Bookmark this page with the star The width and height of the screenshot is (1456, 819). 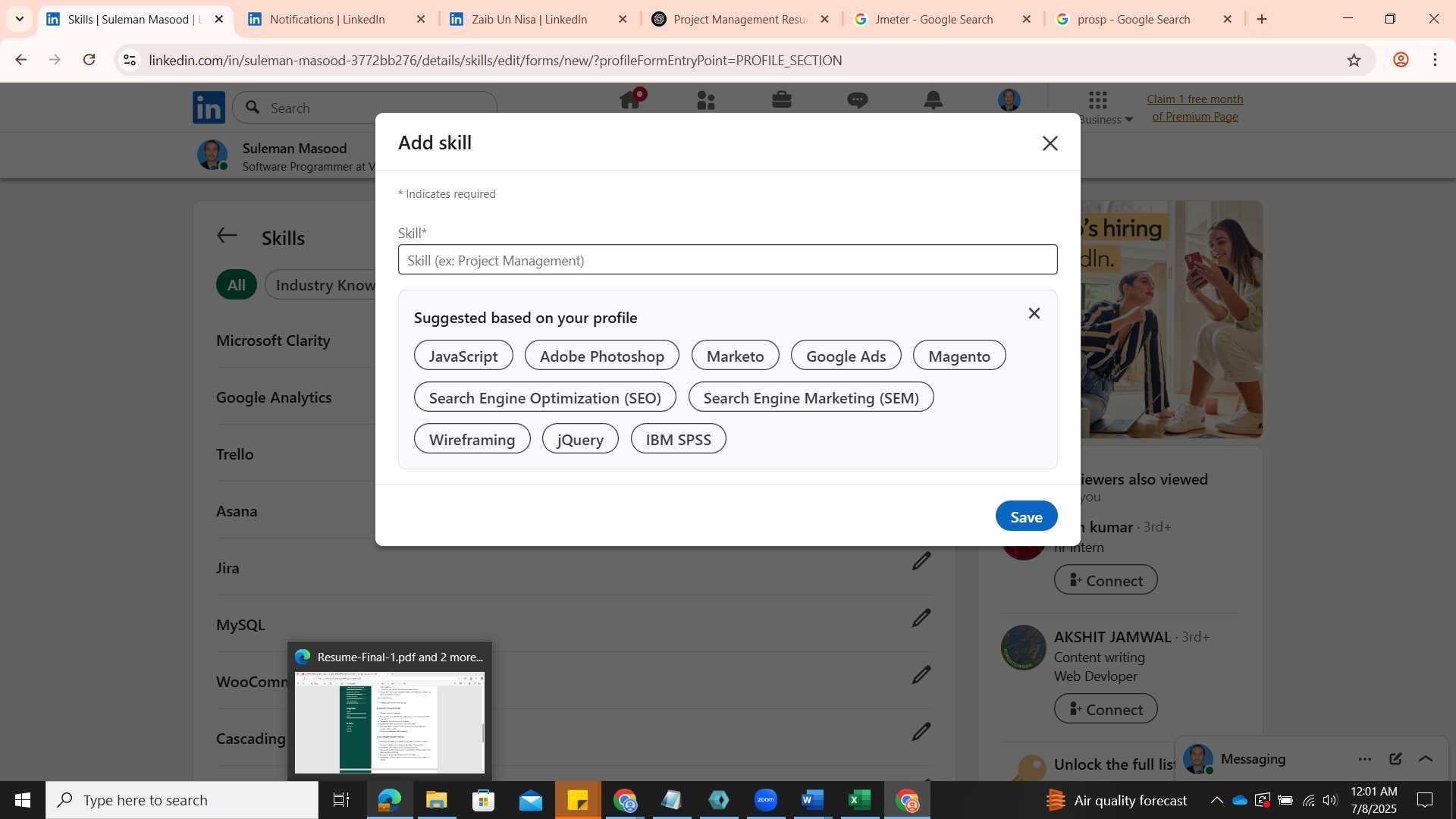[x=1354, y=60]
